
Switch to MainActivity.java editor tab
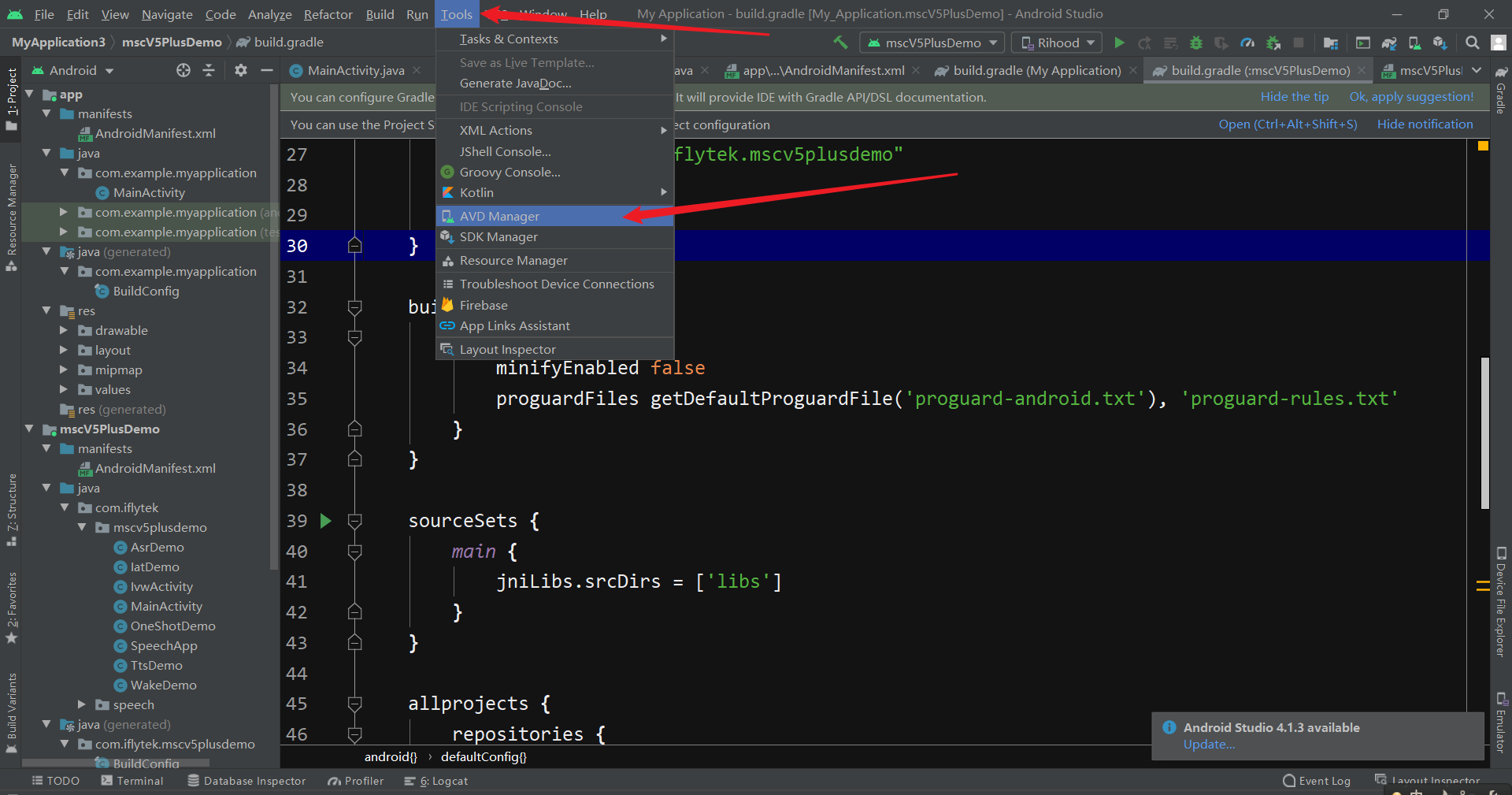point(355,70)
